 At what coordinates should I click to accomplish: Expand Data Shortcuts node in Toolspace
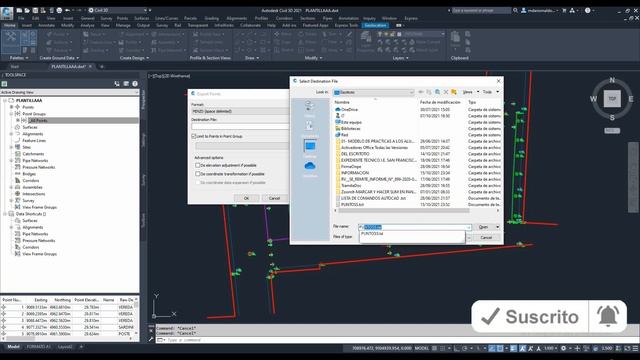click(5, 214)
